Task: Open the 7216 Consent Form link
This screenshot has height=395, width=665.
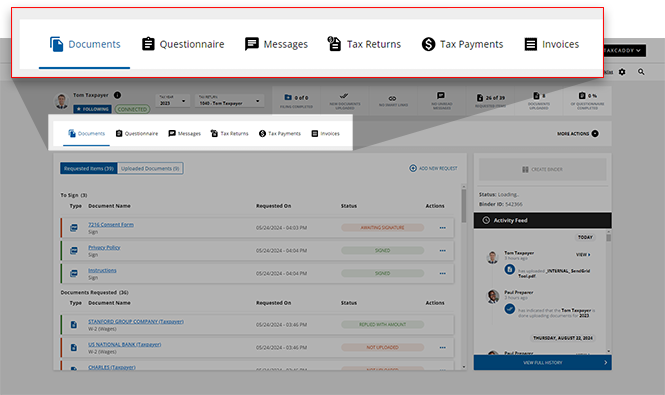Action: point(111,224)
